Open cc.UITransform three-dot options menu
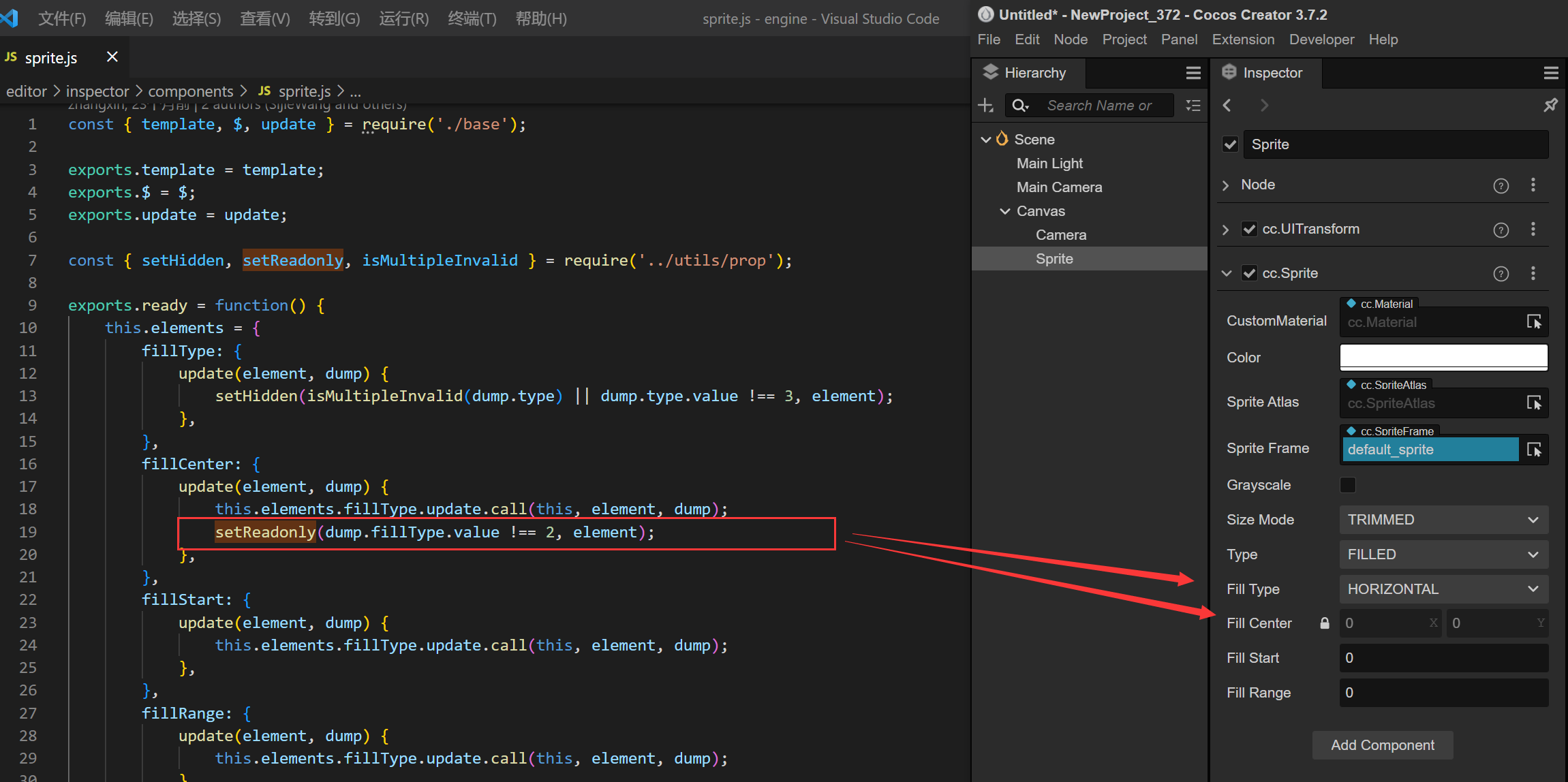1568x782 pixels. [x=1533, y=230]
